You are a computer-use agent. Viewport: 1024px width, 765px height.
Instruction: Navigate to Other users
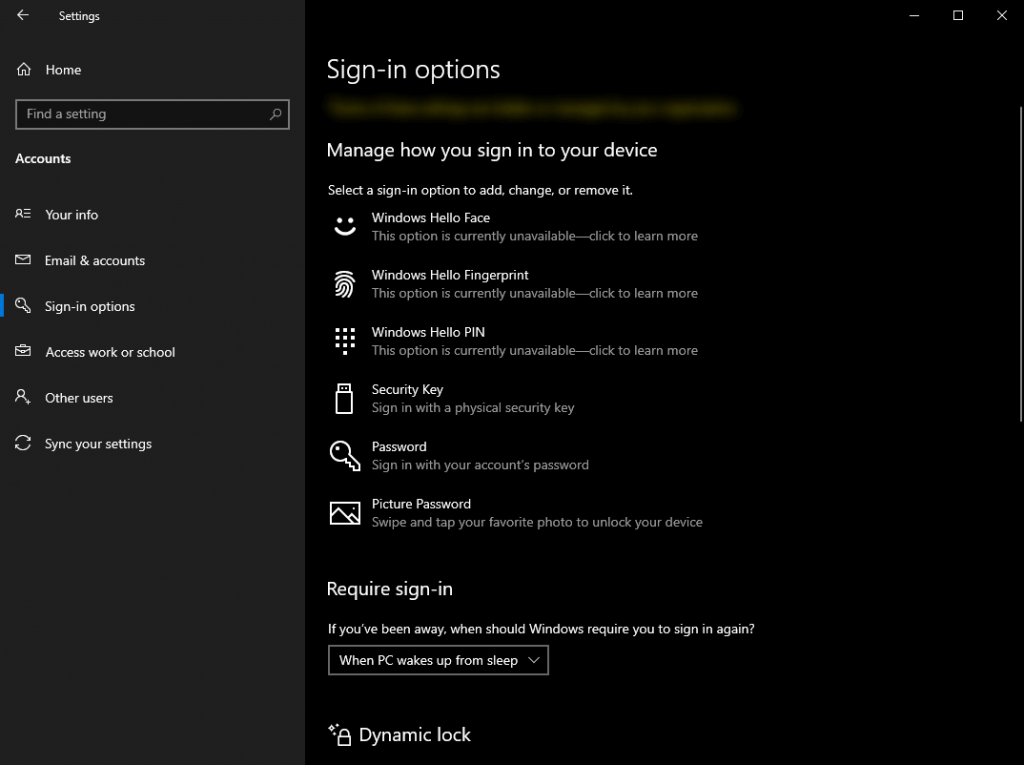(152, 397)
